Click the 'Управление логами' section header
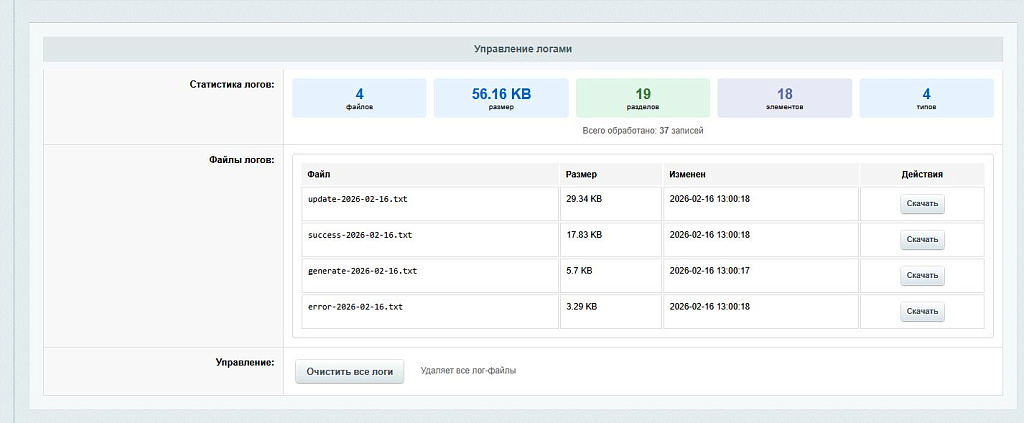This screenshot has width=1024, height=423. coord(522,49)
